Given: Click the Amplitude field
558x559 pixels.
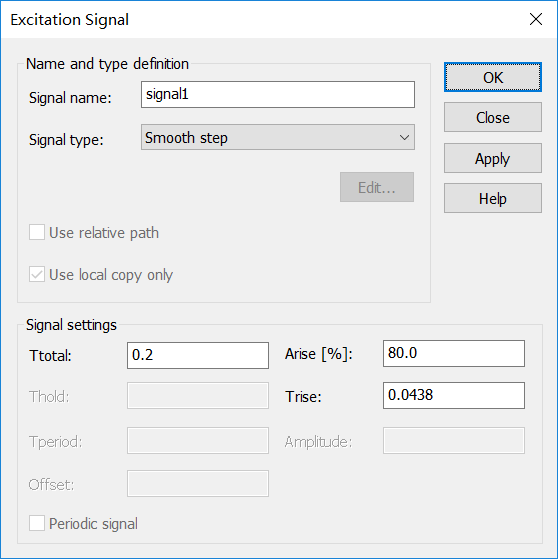Looking at the screenshot, I should click(454, 441).
